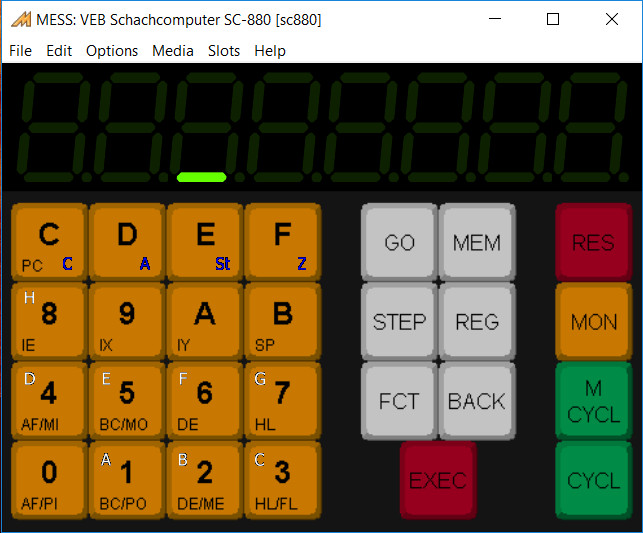Tap the 8 / IE key
Screen dimensions: 643x533
pyautogui.click(x=49, y=322)
